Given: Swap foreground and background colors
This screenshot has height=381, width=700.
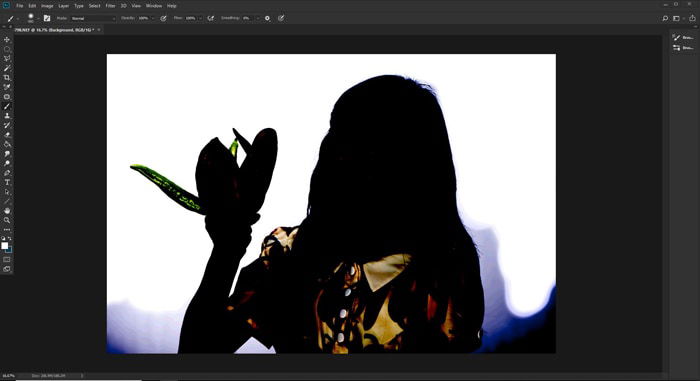Looking at the screenshot, I should coord(10,239).
